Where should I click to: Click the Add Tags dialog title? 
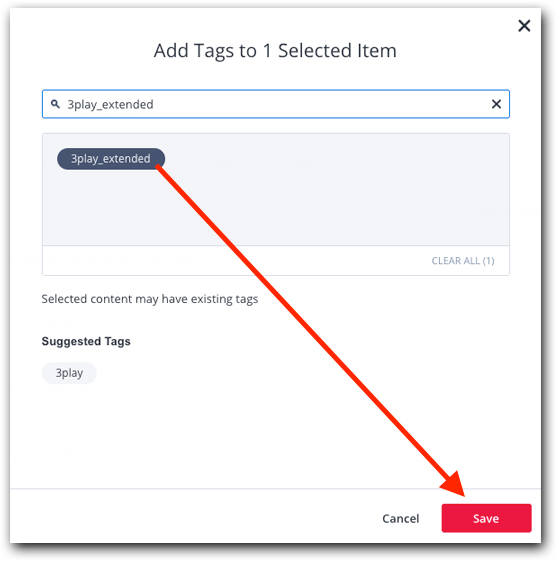tap(275, 50)
